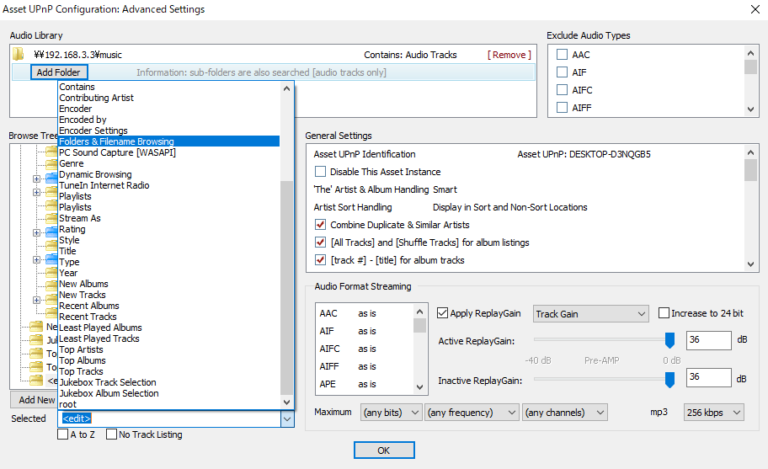The height and width of the screenshot is (469, 768).
Task: Remove the music library folder
Action: [509, 55]
